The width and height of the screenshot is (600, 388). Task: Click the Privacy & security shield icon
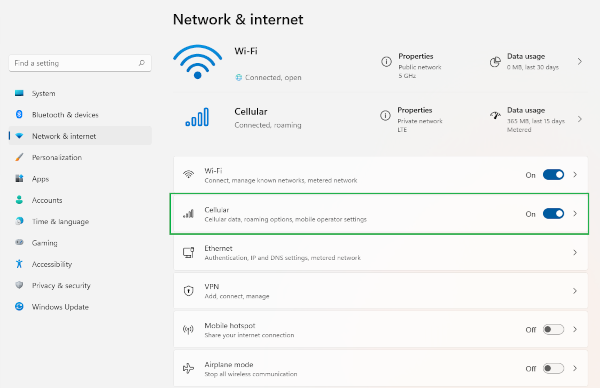[19, 285]
